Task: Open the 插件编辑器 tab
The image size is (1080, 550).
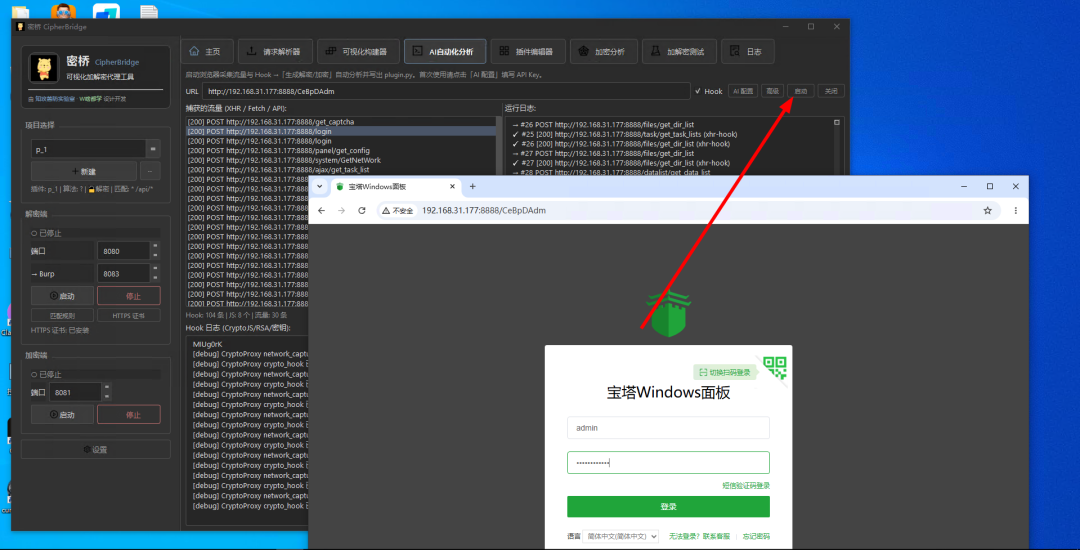Action: point(528,52)
